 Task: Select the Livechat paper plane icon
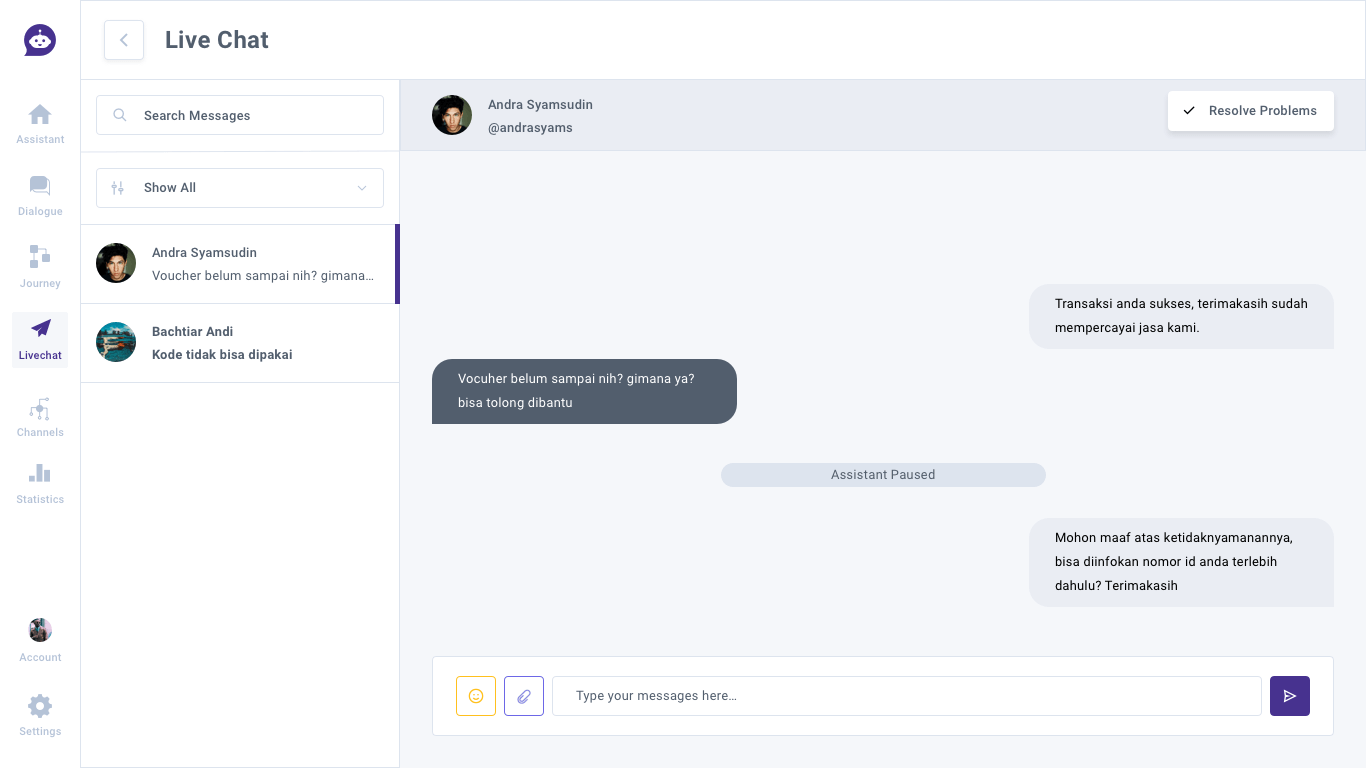pyautogui.click(x=40, y=328)
